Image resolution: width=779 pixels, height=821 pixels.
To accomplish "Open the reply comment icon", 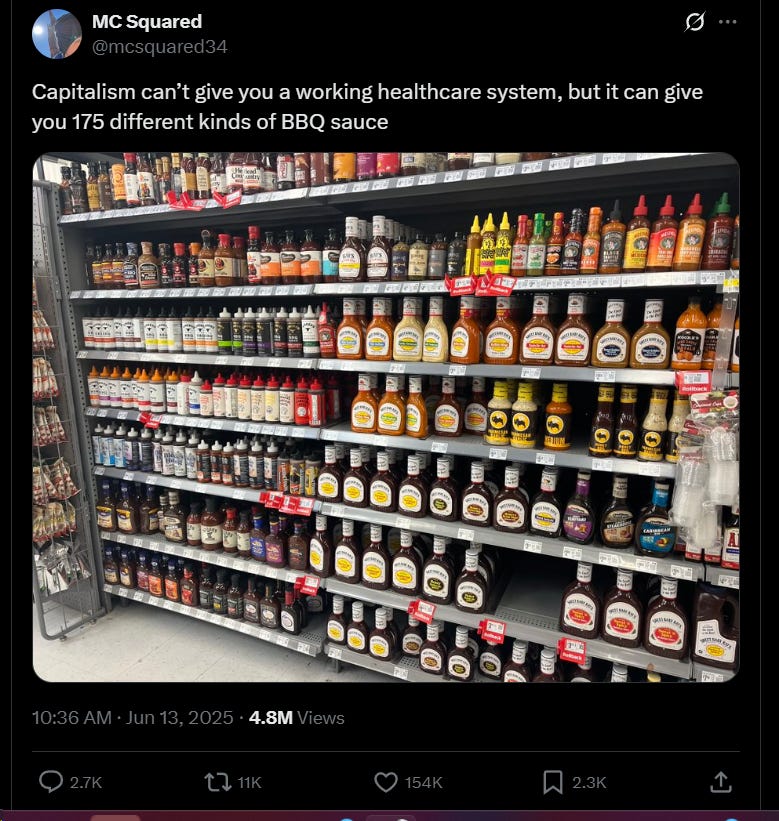I will 51,782.
